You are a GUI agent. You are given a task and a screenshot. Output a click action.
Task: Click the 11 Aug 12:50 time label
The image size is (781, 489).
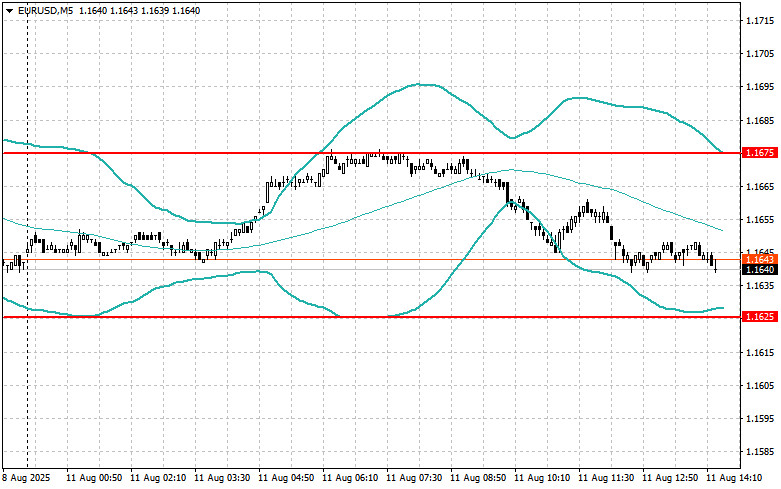670,478
